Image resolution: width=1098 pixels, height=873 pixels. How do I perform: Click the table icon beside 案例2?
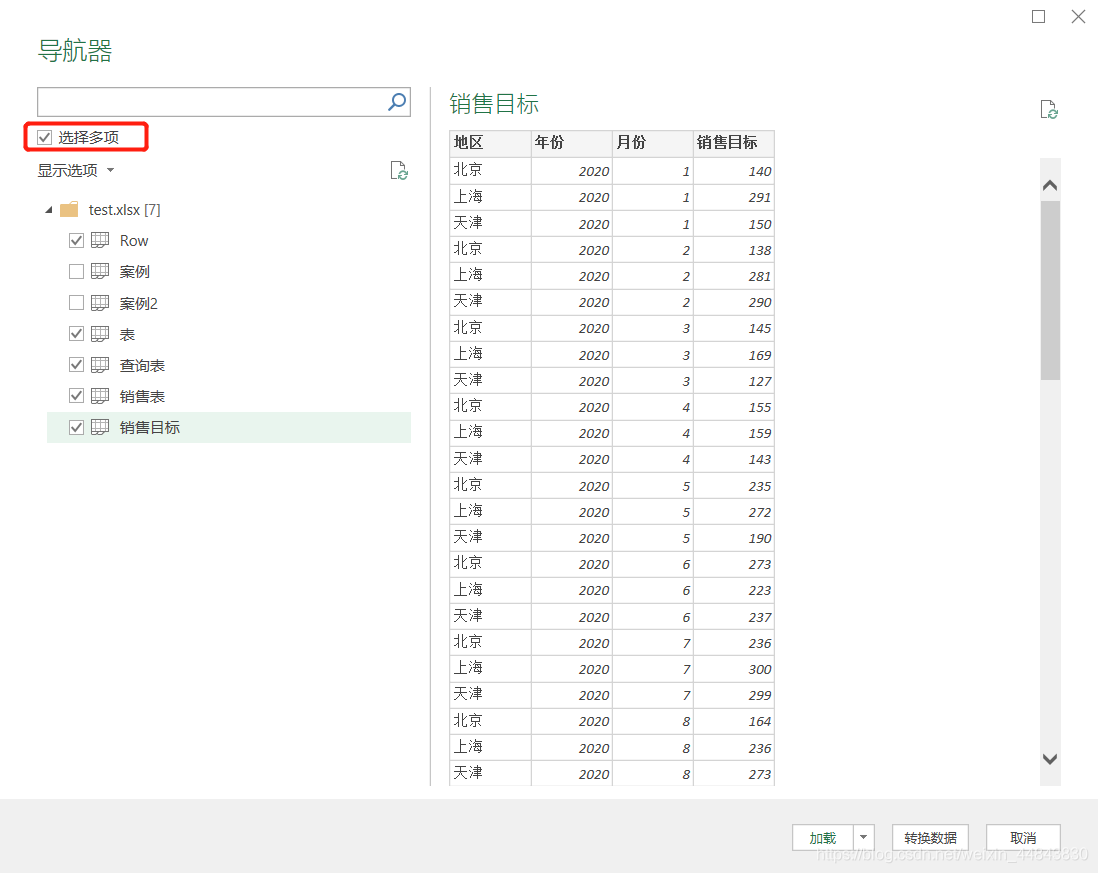100,302
